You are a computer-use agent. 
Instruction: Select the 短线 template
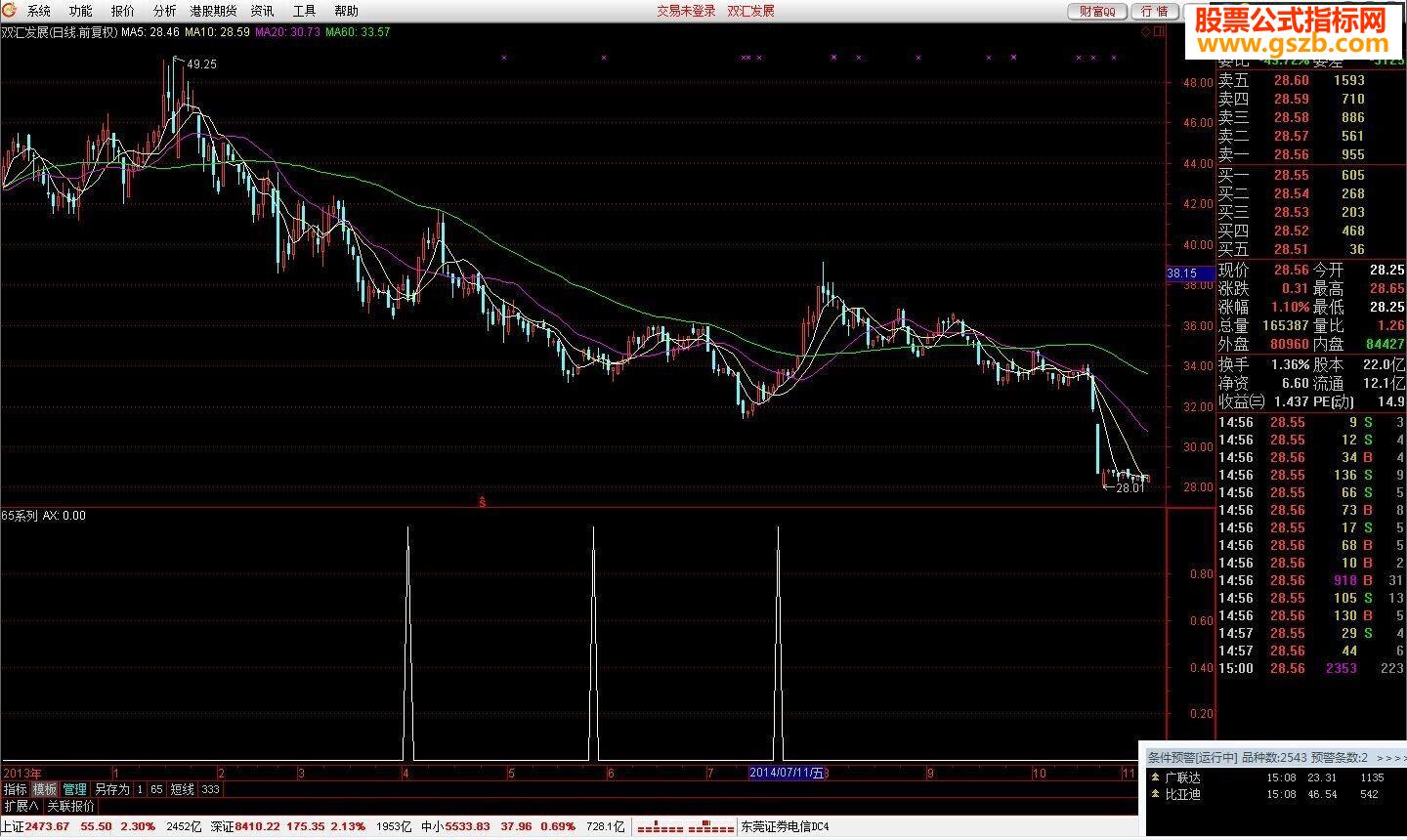[x=183, y=789]
